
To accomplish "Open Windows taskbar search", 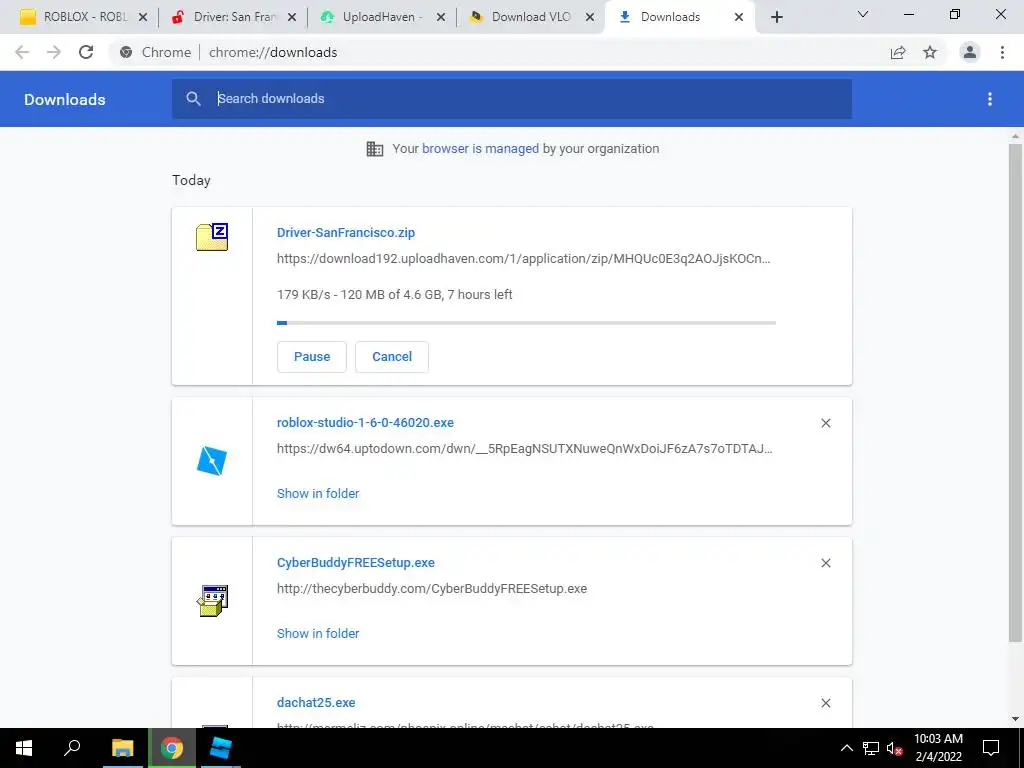I will 72,748.
